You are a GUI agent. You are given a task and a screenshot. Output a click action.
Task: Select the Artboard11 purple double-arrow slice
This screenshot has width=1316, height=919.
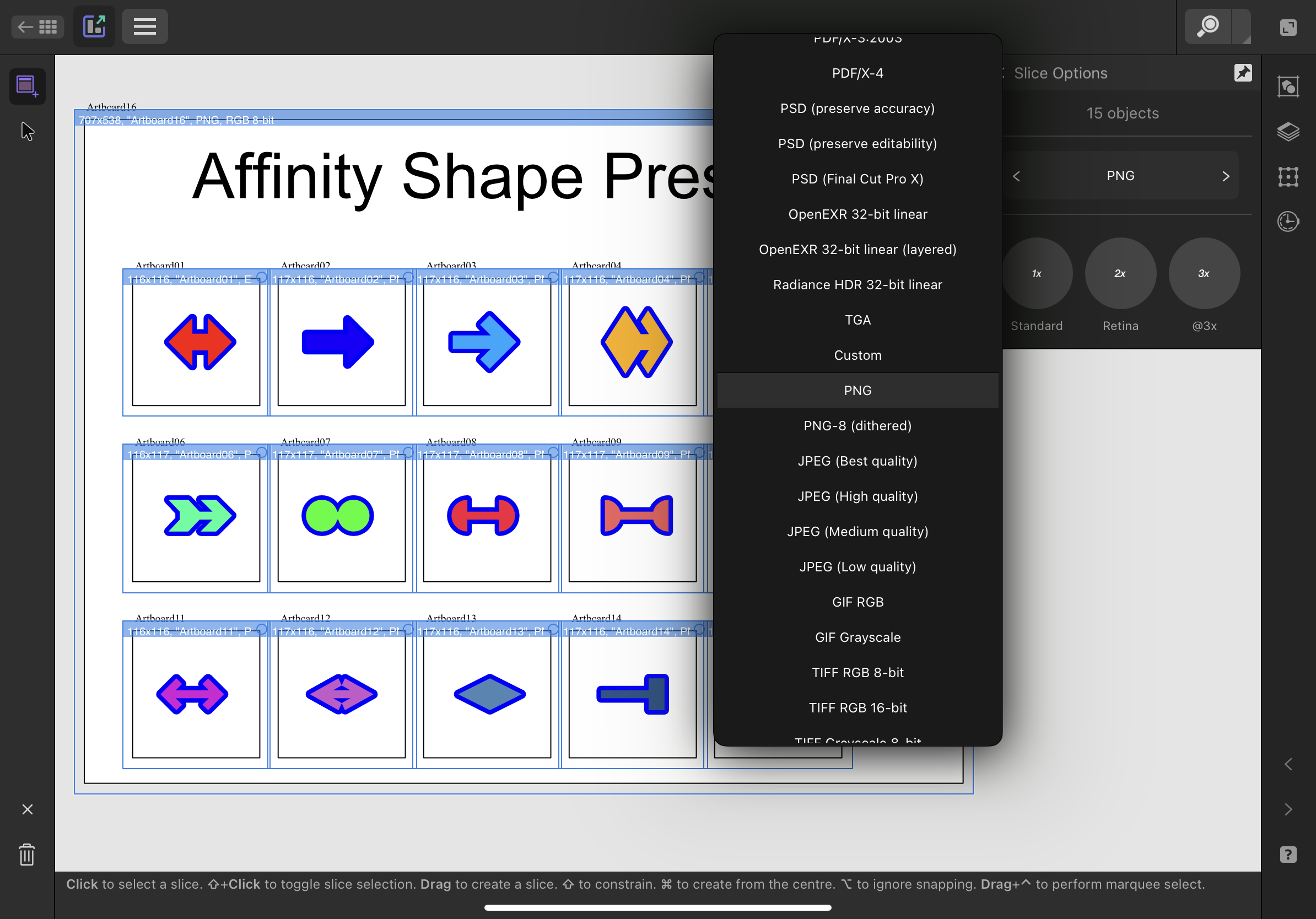pos(192,694)
